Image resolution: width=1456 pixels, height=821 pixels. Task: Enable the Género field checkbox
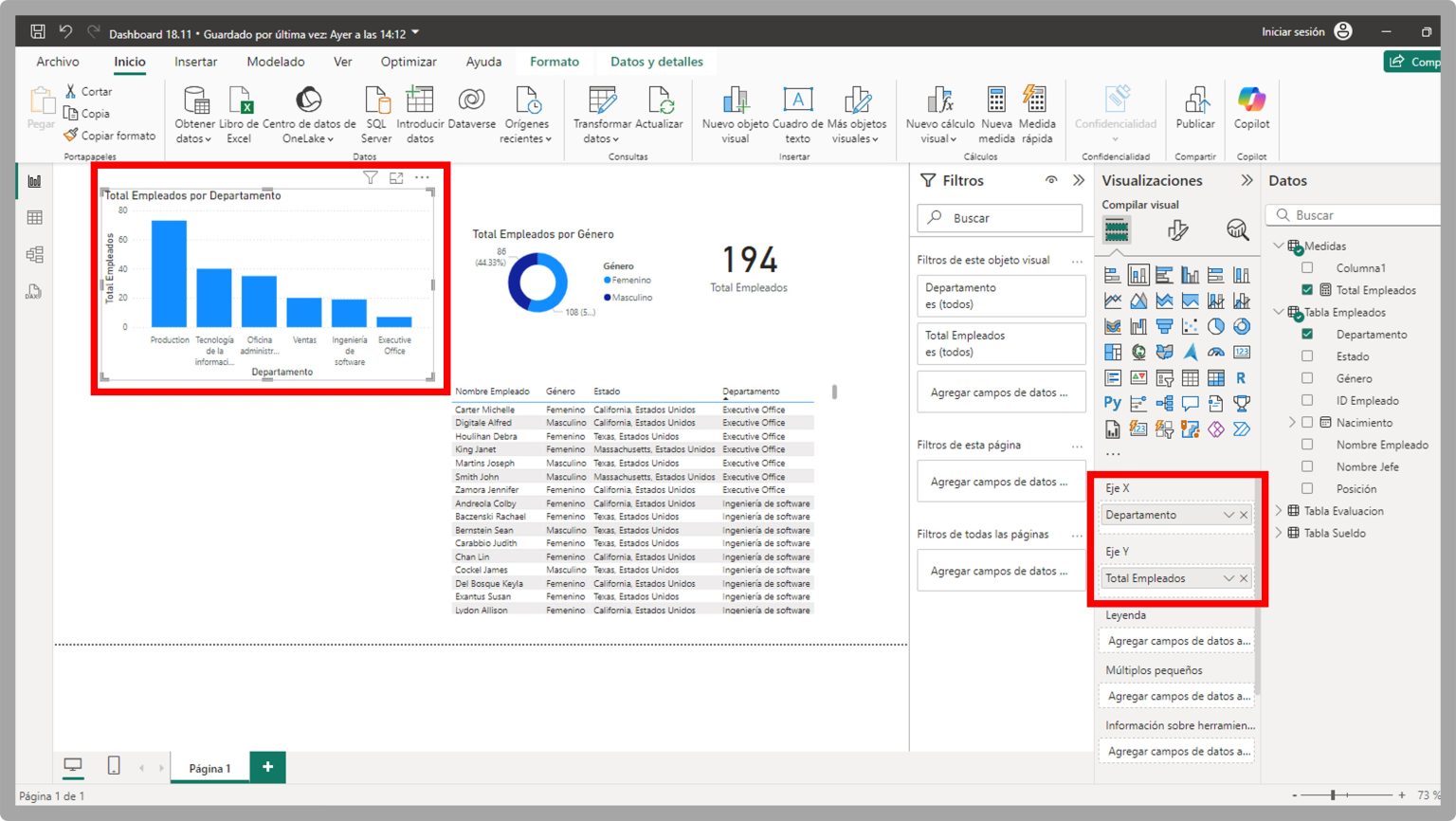point(1307,377)
